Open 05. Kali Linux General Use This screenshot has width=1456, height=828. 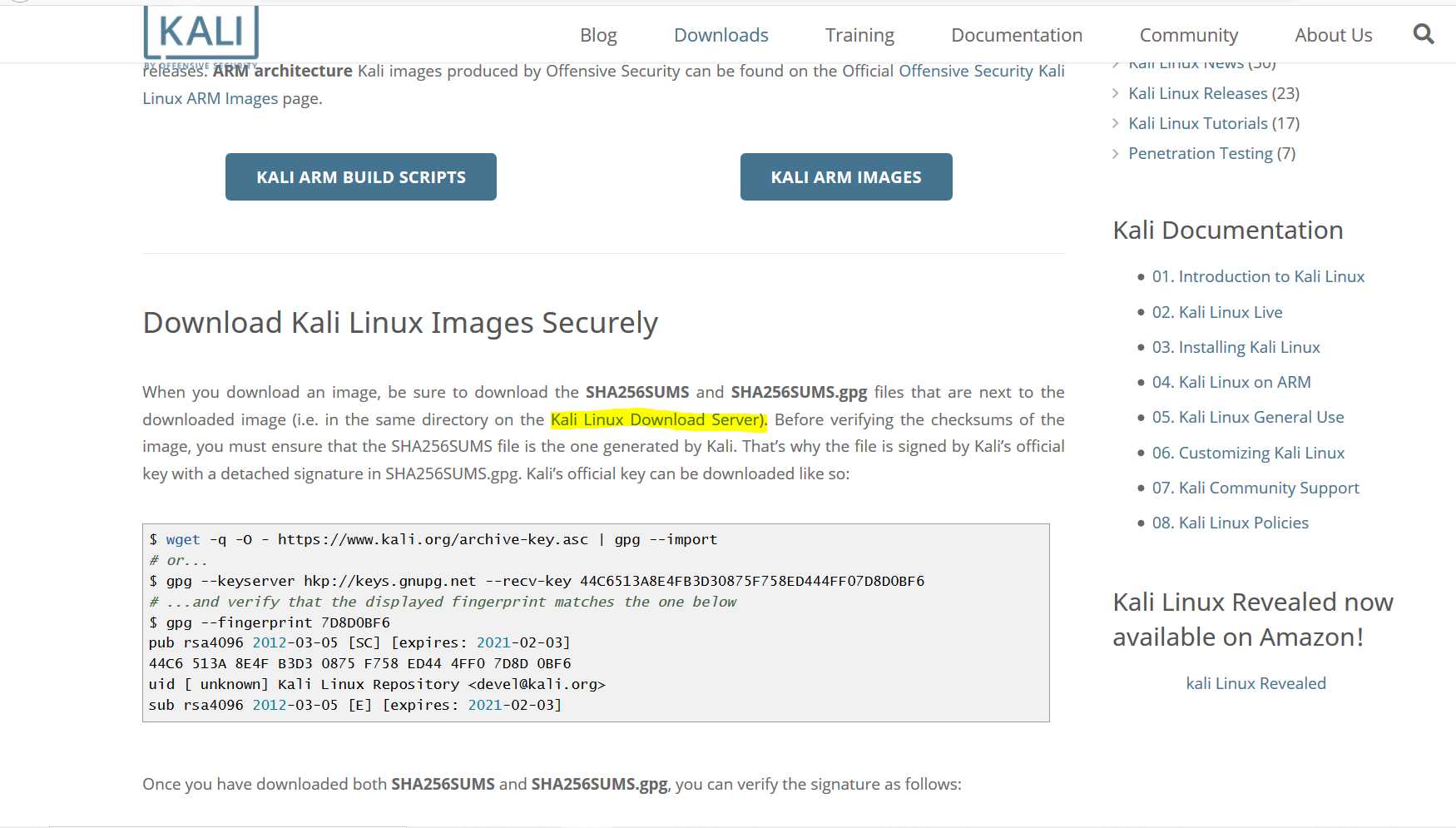click(1248, 417)
